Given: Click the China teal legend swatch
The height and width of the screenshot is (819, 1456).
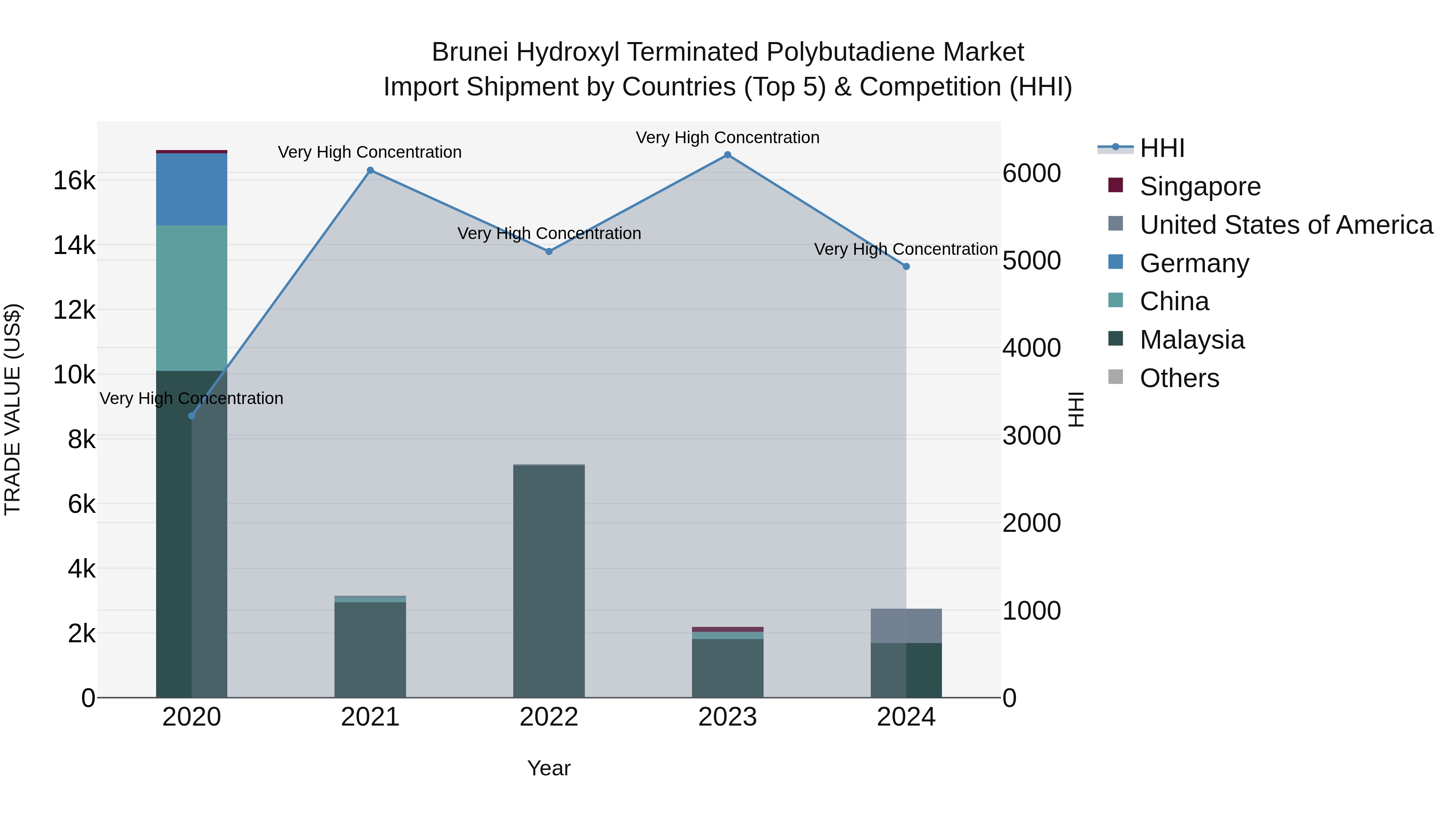Looking at the screenshot, I should (1115, 300).
